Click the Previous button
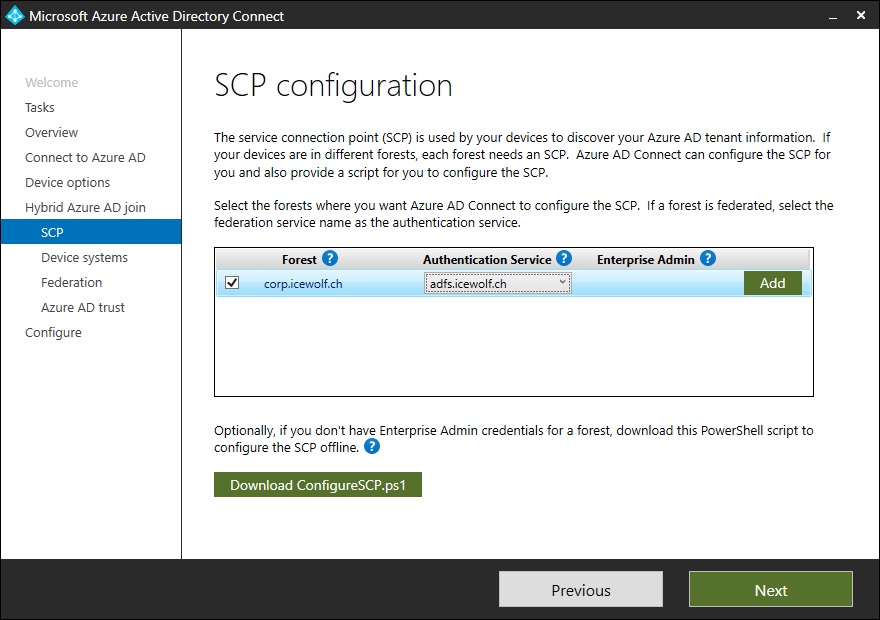 click(x=581, y=590)
